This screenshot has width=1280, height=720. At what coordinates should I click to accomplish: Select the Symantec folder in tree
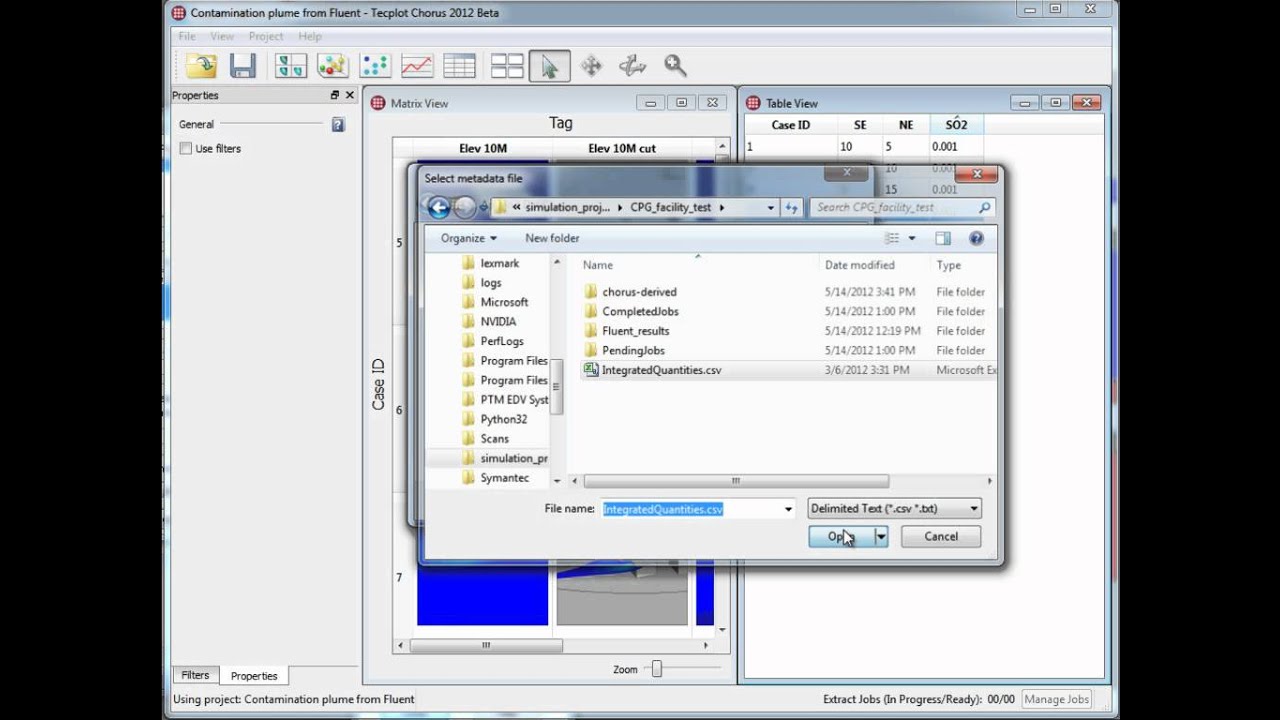click(504, 478)
